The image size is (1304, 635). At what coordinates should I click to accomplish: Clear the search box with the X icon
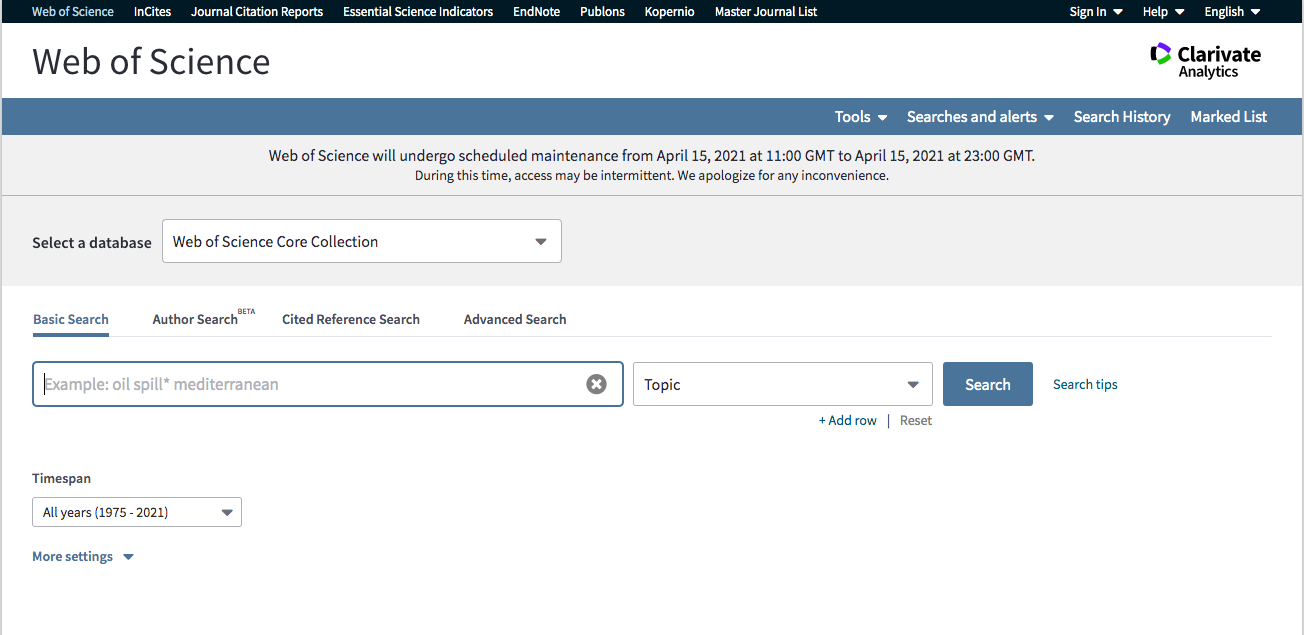pyautogui.click(x=596, y=384)
